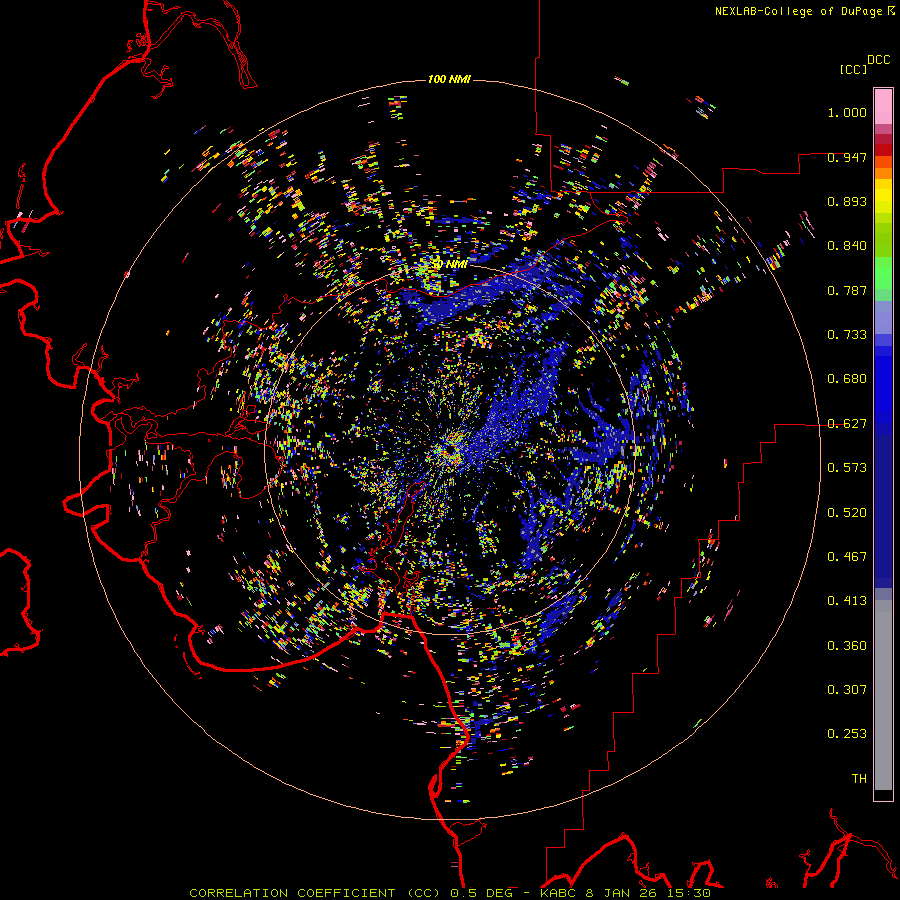The height and width of the screenshot is (900, 900).
Task: Select the 0.413 scale value
Action: (x=847, y=601)
